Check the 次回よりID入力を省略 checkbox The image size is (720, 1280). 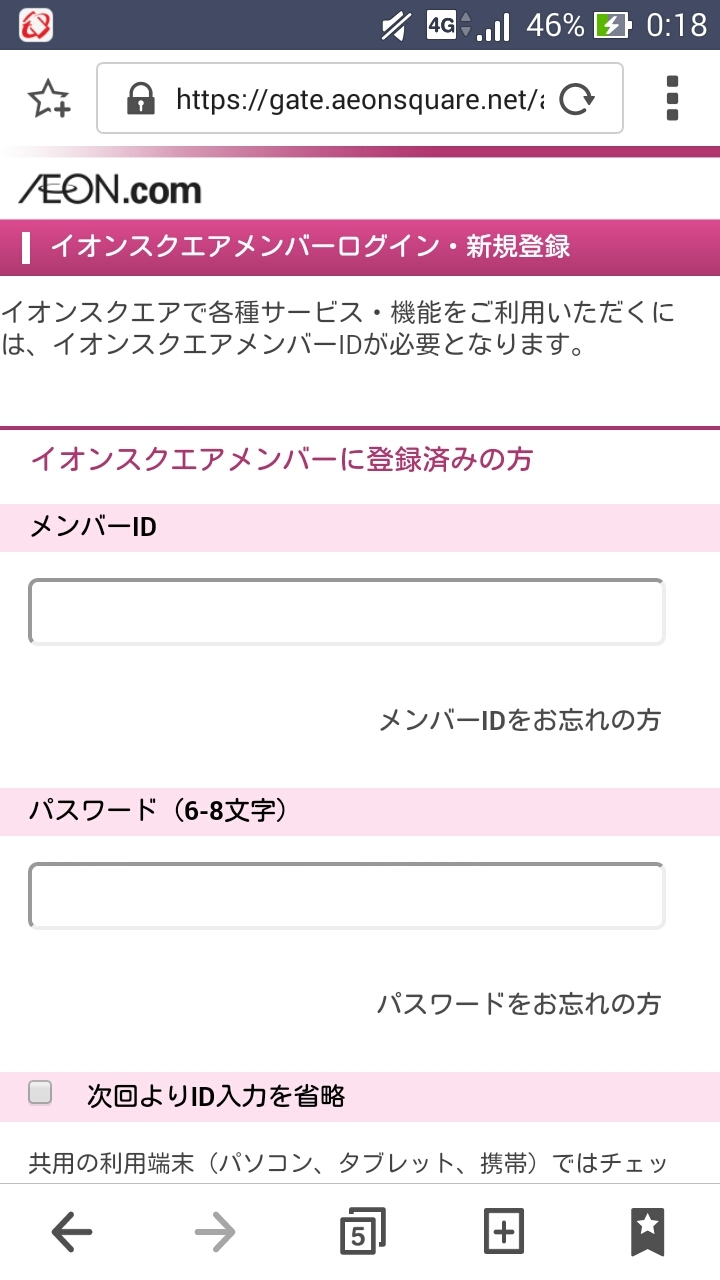click(x=40, y=1093)
